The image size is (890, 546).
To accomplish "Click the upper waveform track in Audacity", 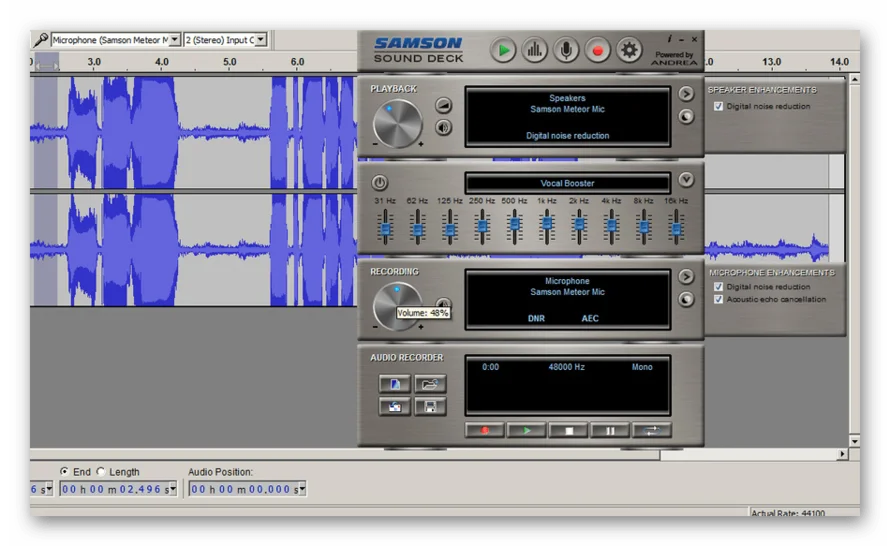I will pyautogui.click(x=193, y=132).
